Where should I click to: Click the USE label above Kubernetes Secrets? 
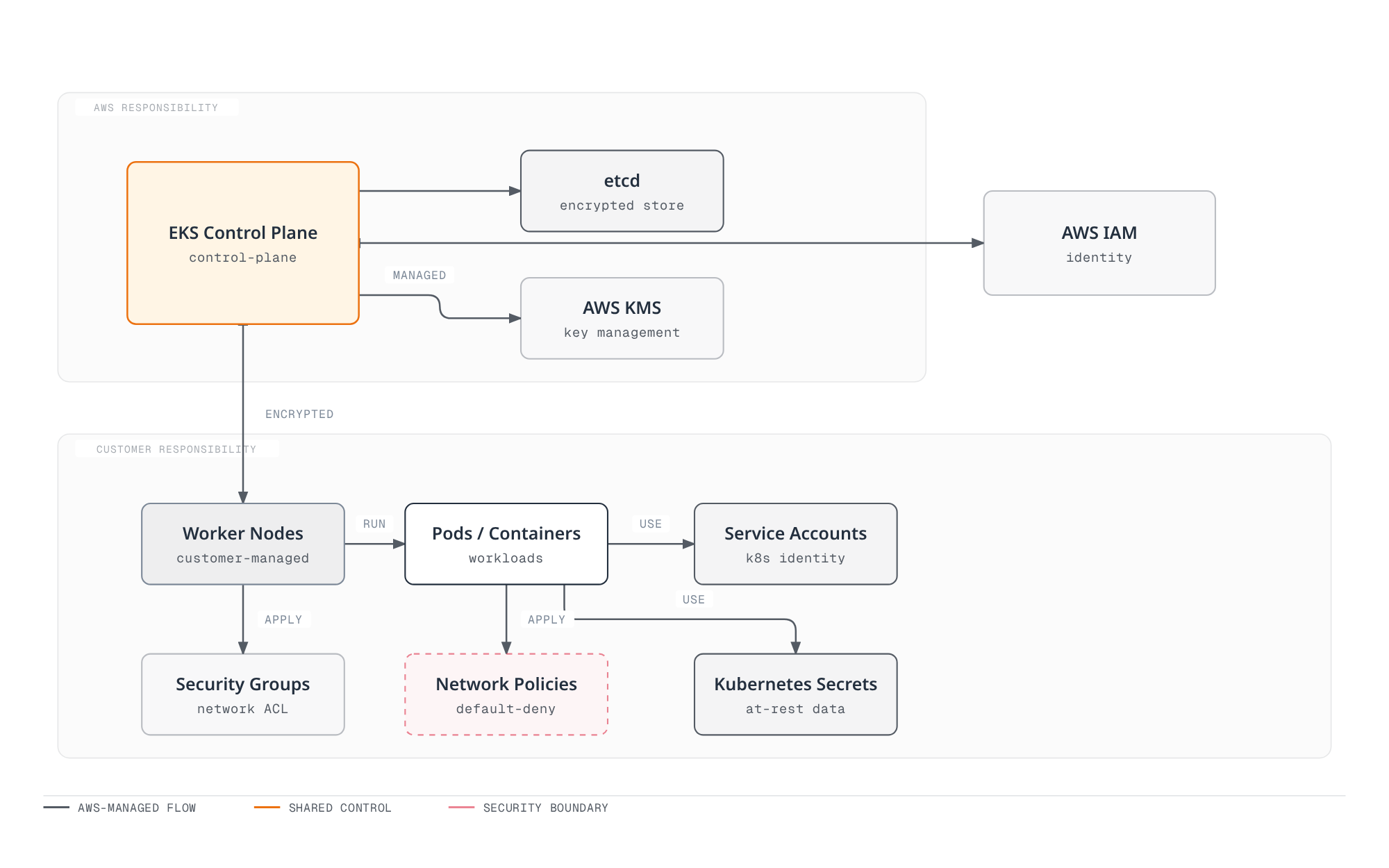[x=694, y=599]
